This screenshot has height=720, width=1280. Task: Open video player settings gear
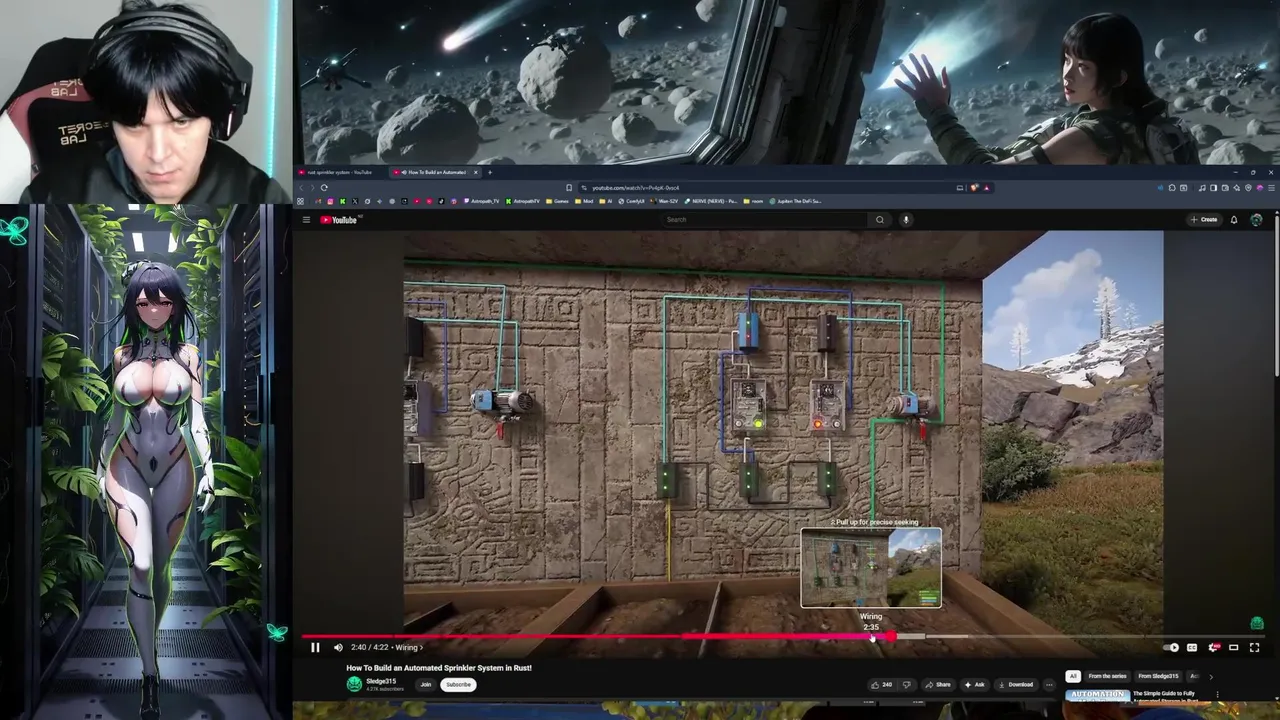pos(1214,647)
